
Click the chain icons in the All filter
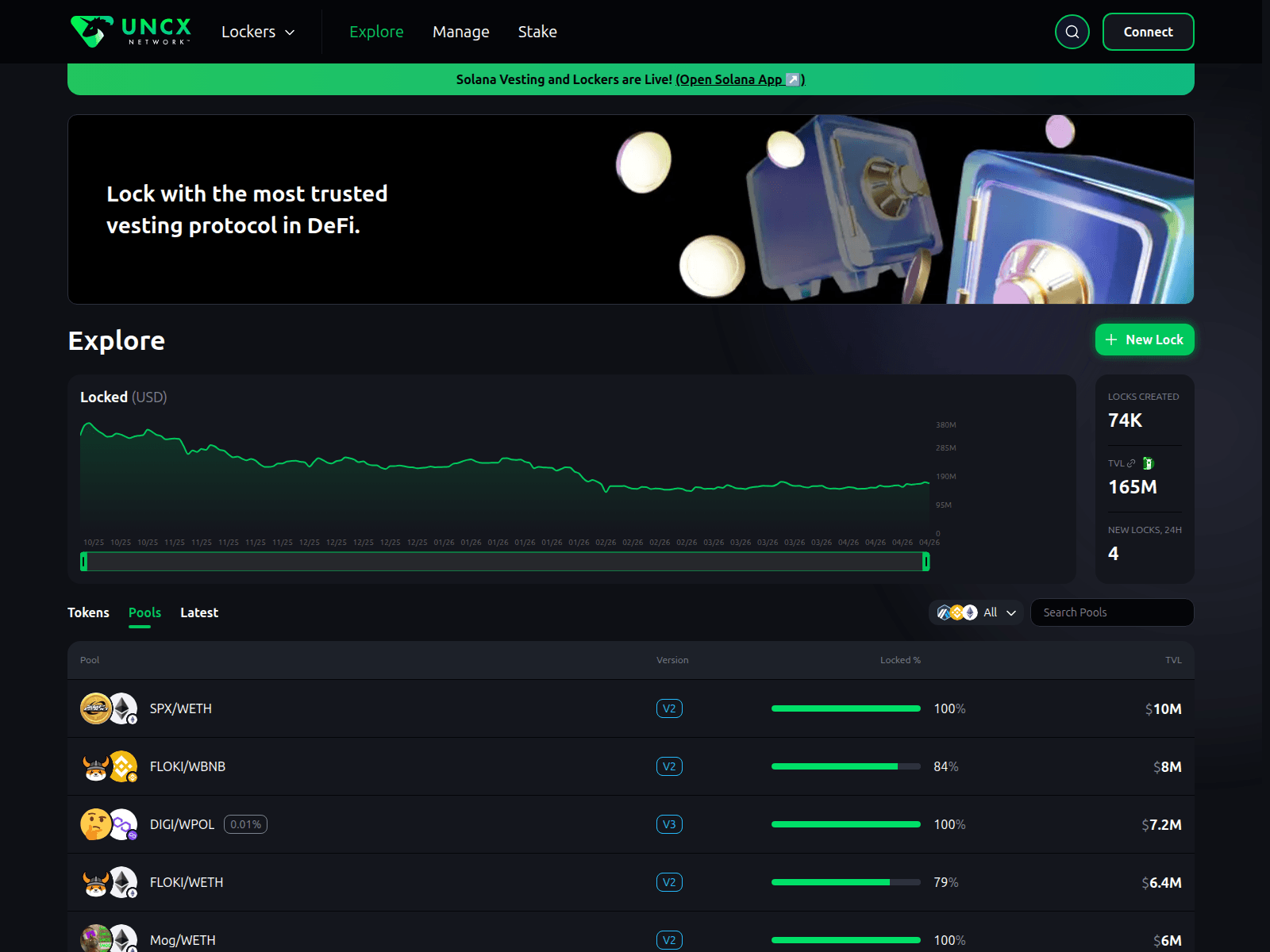click(956, 612)
